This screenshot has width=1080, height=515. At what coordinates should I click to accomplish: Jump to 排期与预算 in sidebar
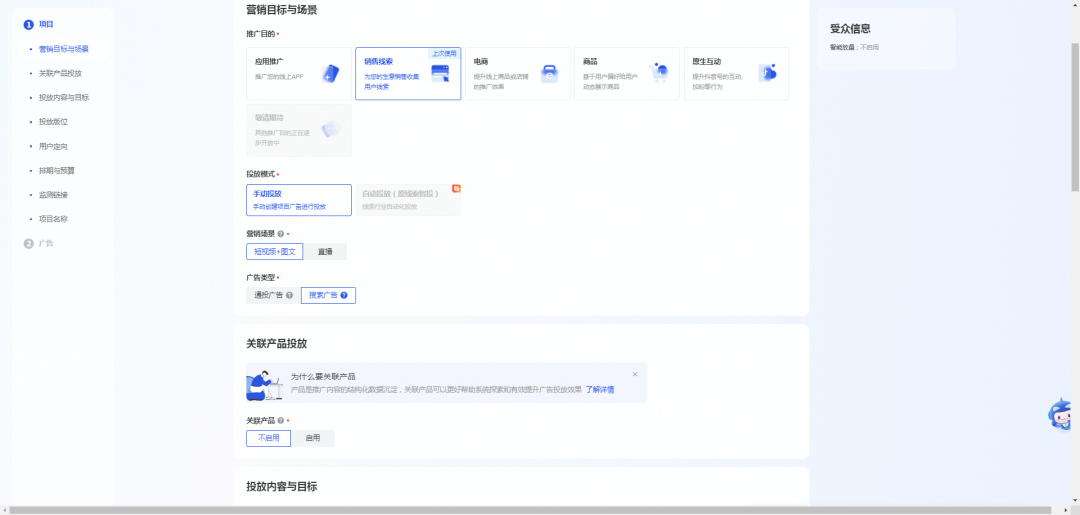tap(56, 171)
